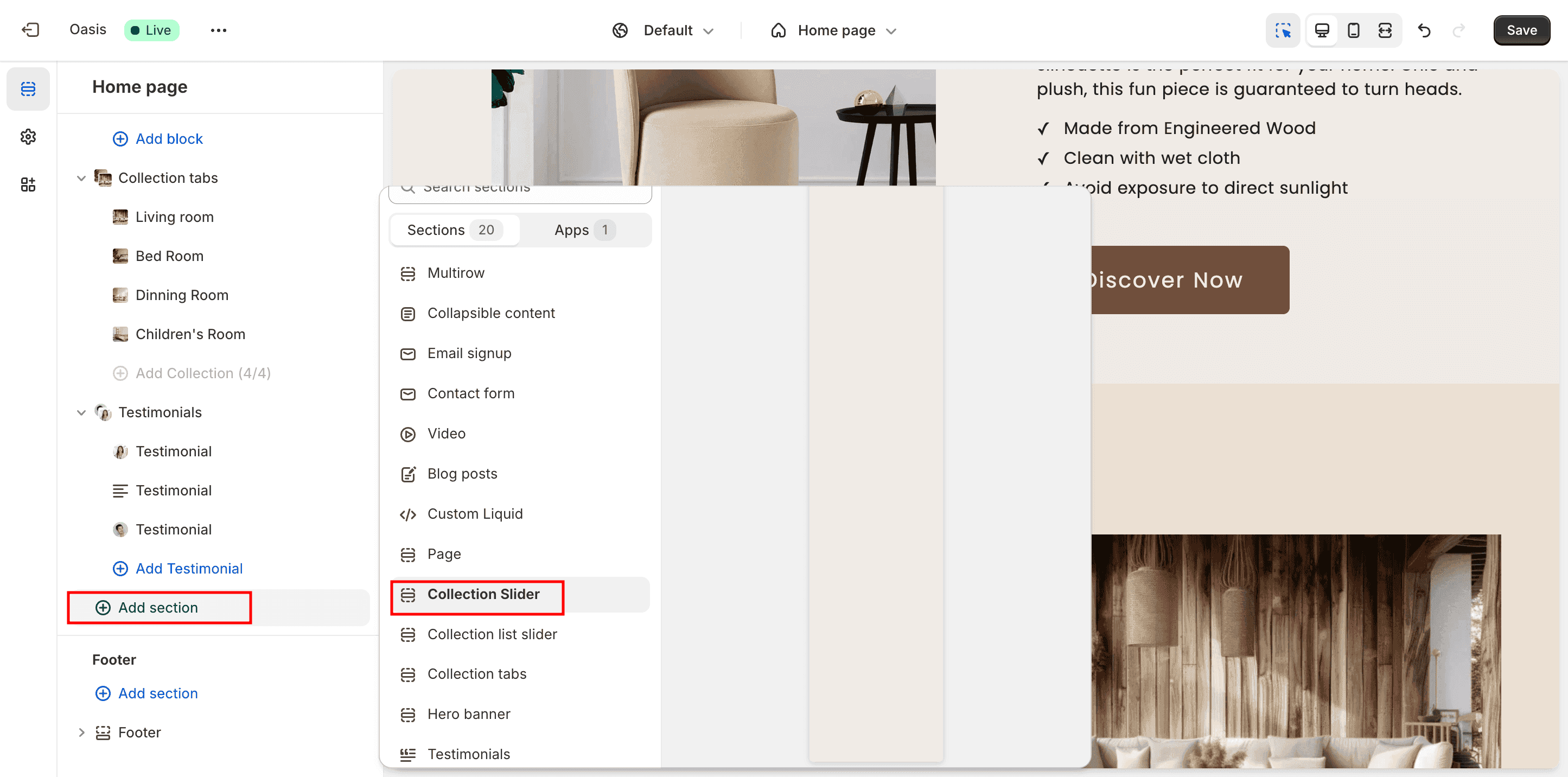Open the Sections panel in the left sidebar
This screenshot has width=1568, height=777.
[28, 89]
